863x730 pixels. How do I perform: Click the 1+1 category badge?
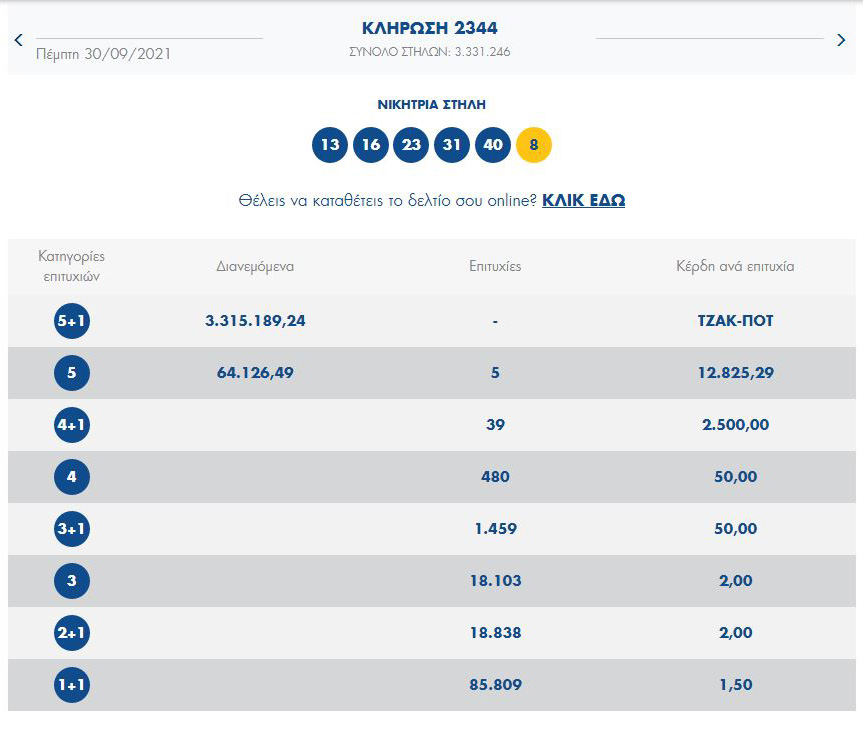tap(72, 685)
